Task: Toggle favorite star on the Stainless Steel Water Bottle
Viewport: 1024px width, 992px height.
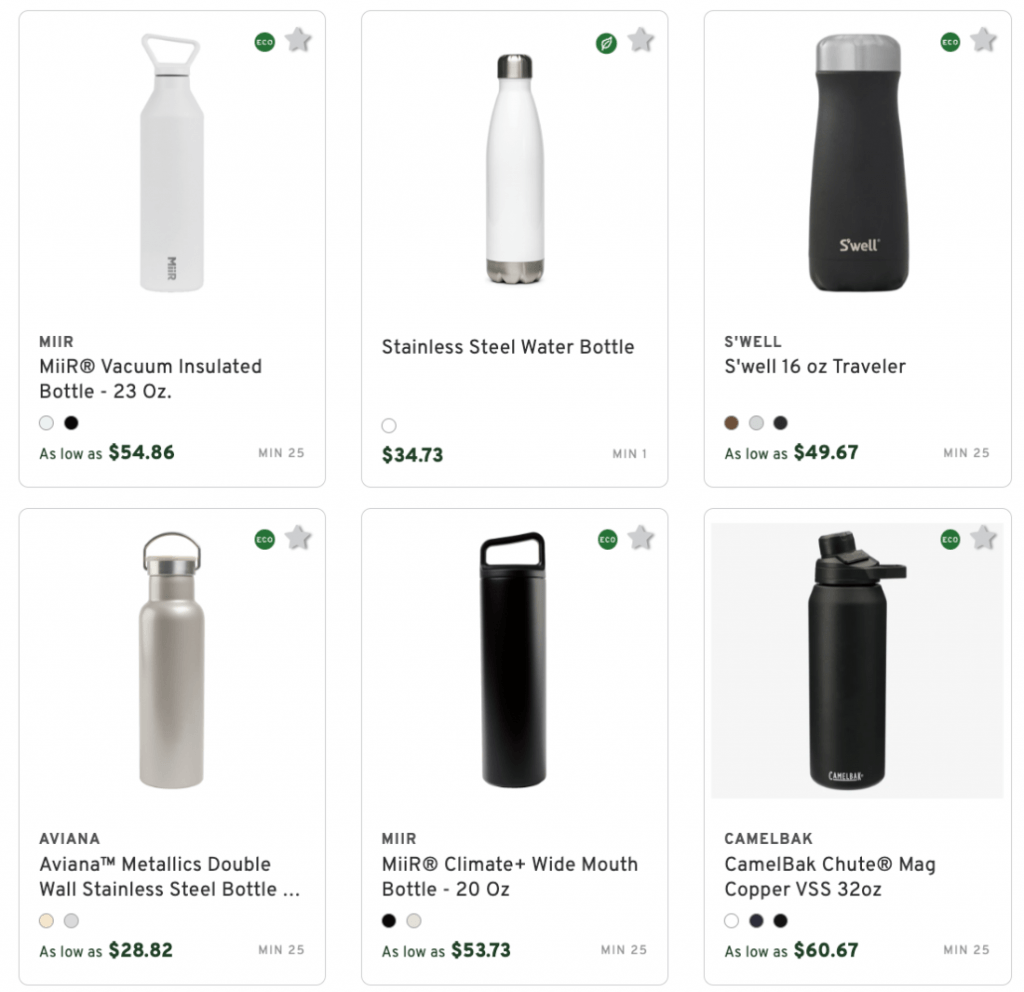Action: click(641, 42)
